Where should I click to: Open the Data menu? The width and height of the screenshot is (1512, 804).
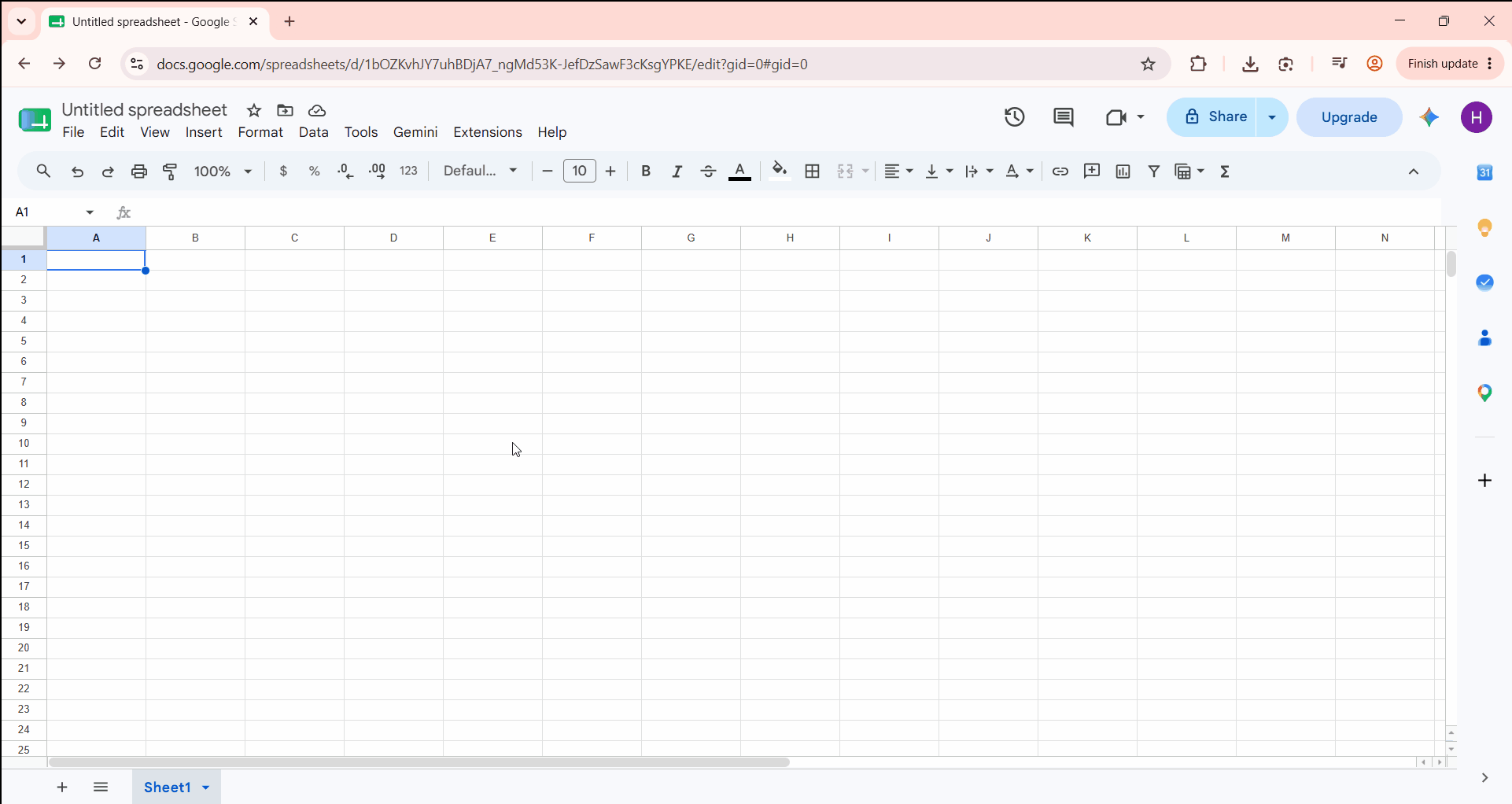314,132
